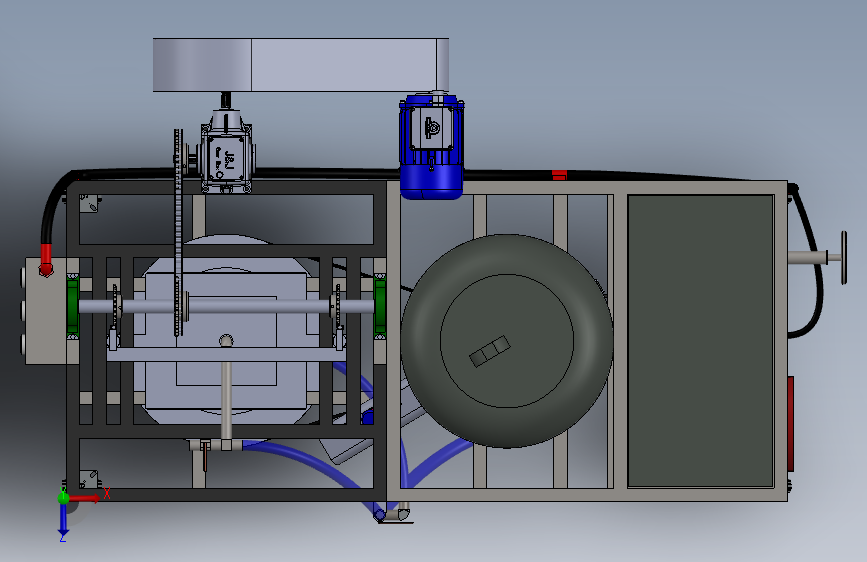Select the green bearing on left shaft end
The image size is (867, 562).
(x=72, y=306)
